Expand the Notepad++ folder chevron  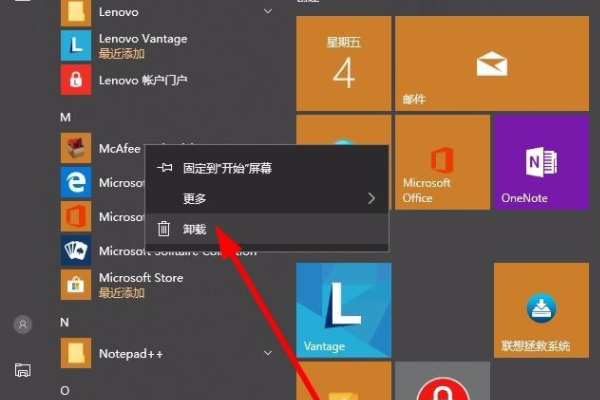coord(268,353)
